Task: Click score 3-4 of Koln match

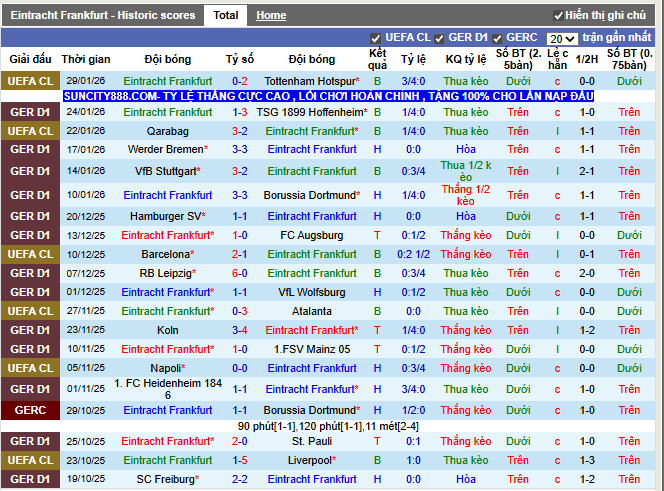Action: 240,330
